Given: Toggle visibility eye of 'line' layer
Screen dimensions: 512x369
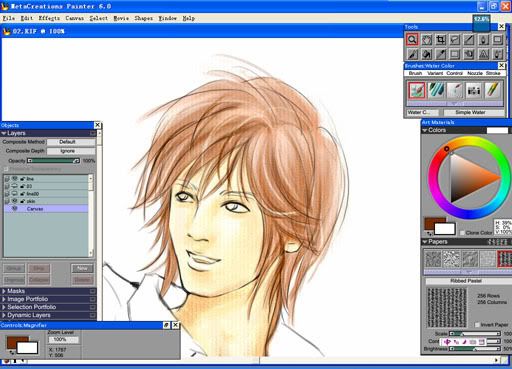Looking at the screenshot, I should (15, 179).
